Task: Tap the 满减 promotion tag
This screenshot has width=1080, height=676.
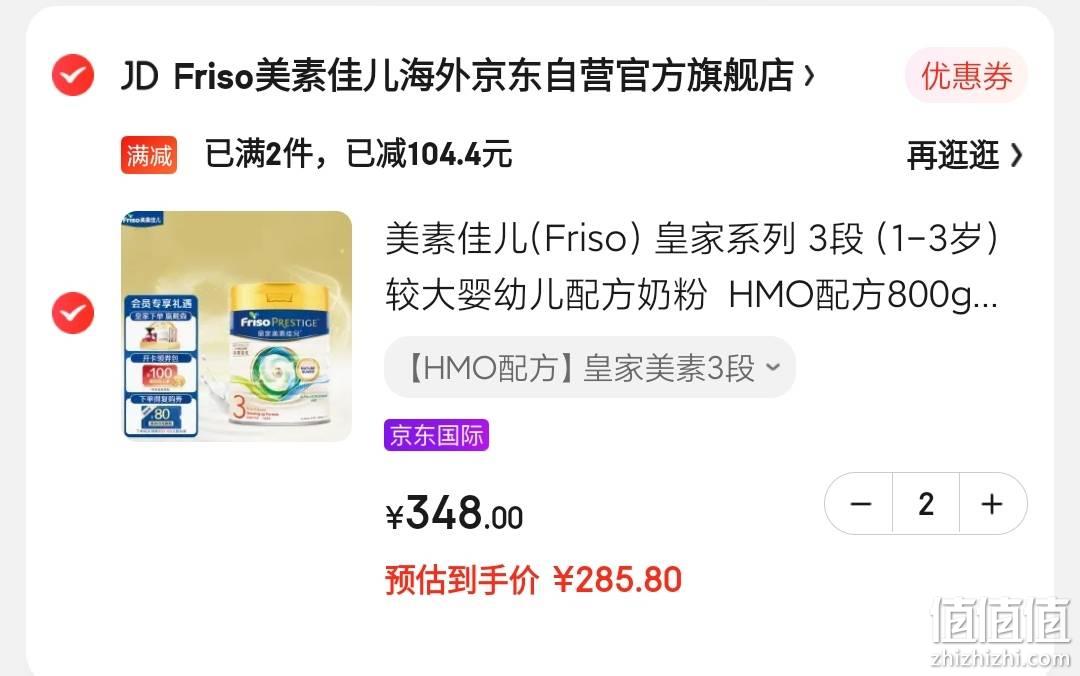Action: (x=149, y=155)
